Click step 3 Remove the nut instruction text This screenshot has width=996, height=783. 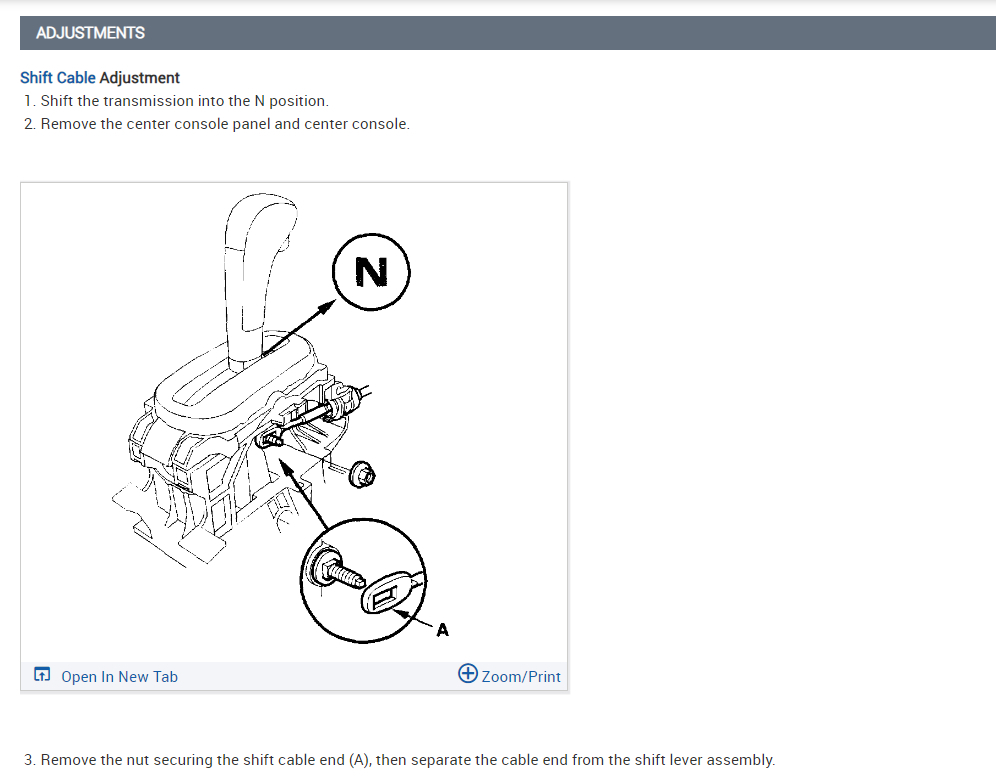click(x=400, y=760)
